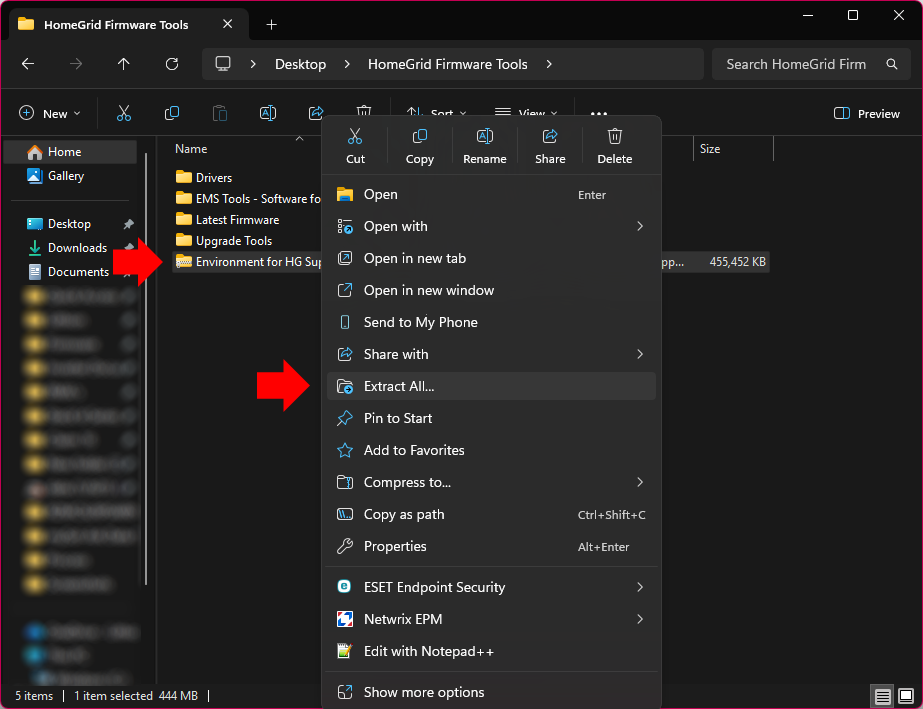Viewport: 923px width, 709px height.
Task: Expand the Compress to... submenu
Action: (491, 482)
